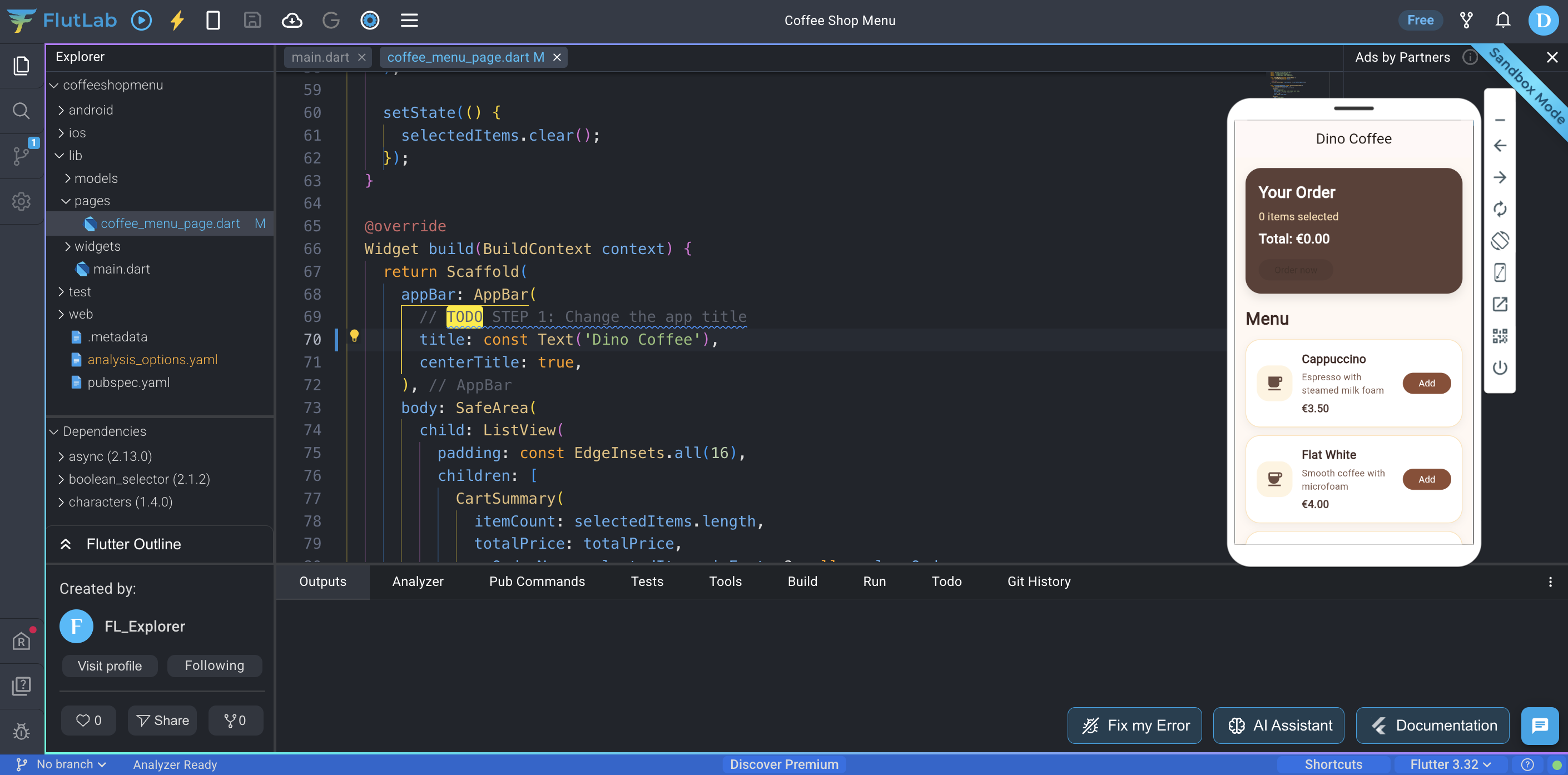Image resolution: width=1568 pixels, height=775 pixels.
Task: Open the source control sidebar icon
Action: coord(21,156)
